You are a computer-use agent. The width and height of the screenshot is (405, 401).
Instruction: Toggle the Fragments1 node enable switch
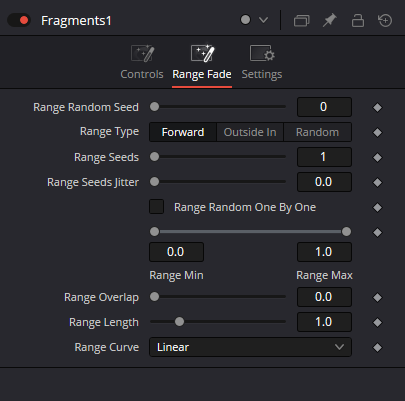click(19, 20)
